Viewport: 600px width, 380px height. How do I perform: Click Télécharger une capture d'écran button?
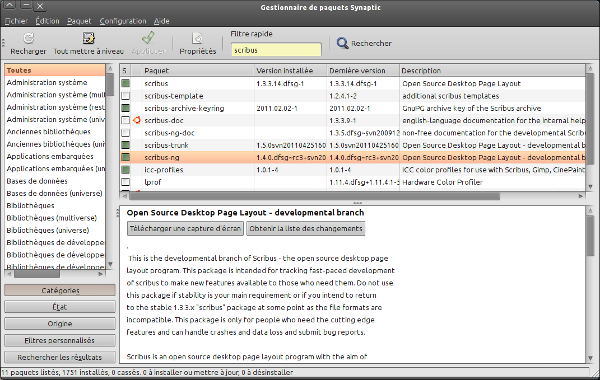(185, 228)
